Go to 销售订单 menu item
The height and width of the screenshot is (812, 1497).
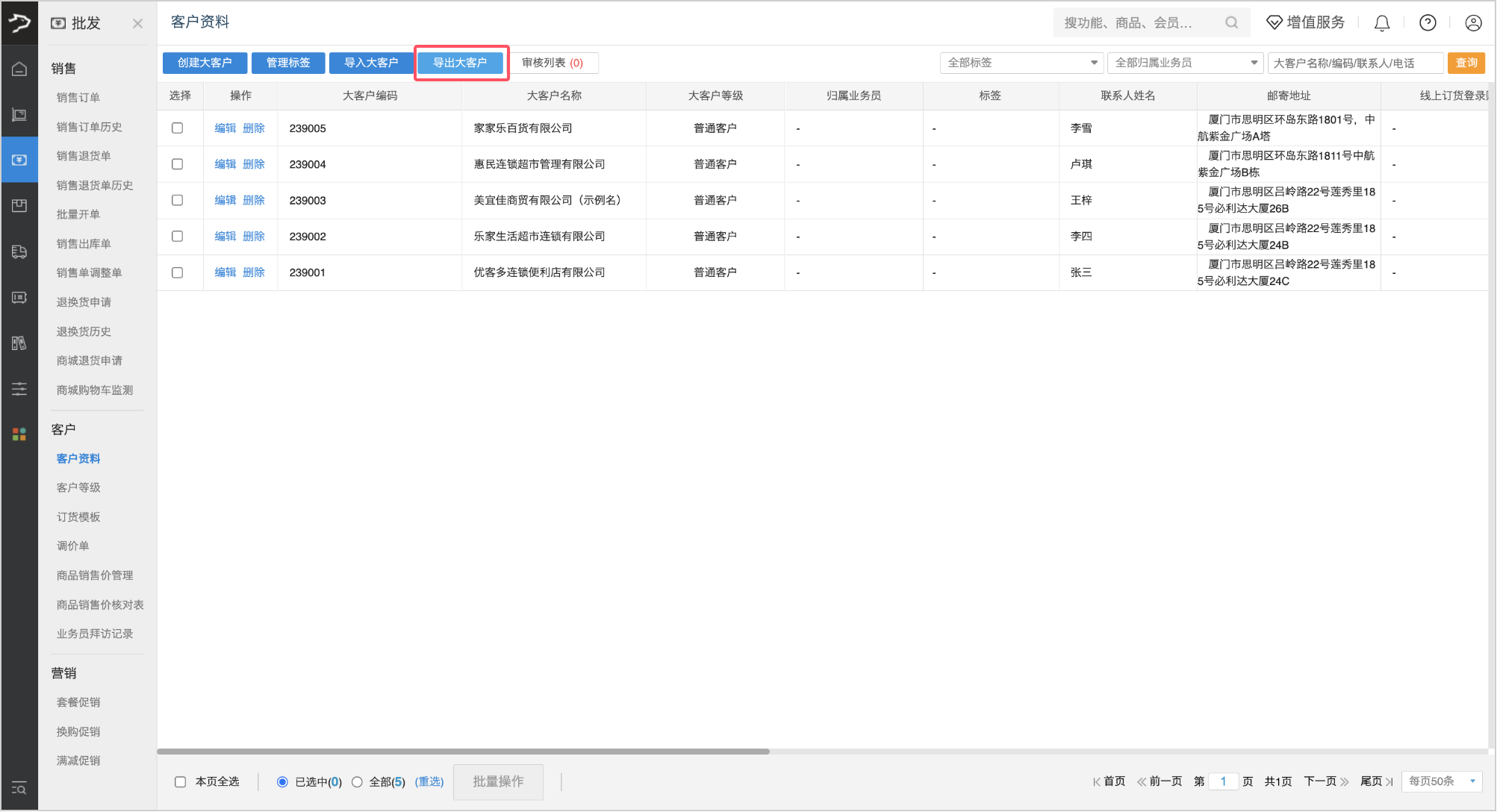[x=78, y=97]
